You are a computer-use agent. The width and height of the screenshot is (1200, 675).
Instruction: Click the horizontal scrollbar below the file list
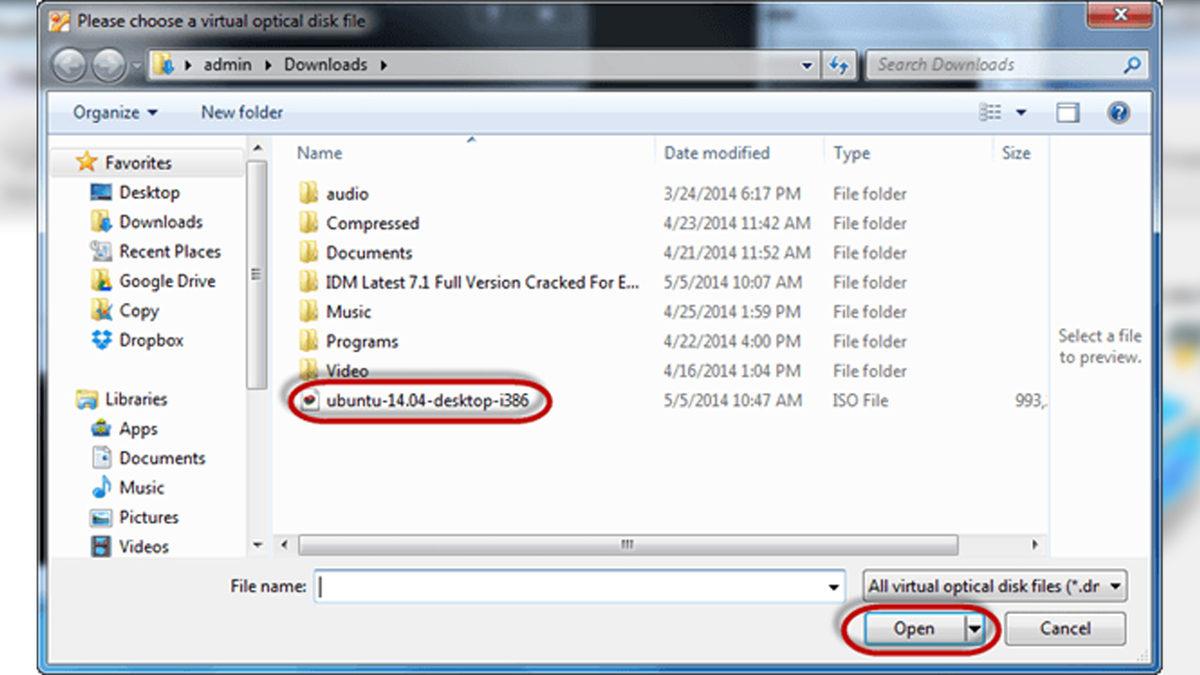point(625,545)
